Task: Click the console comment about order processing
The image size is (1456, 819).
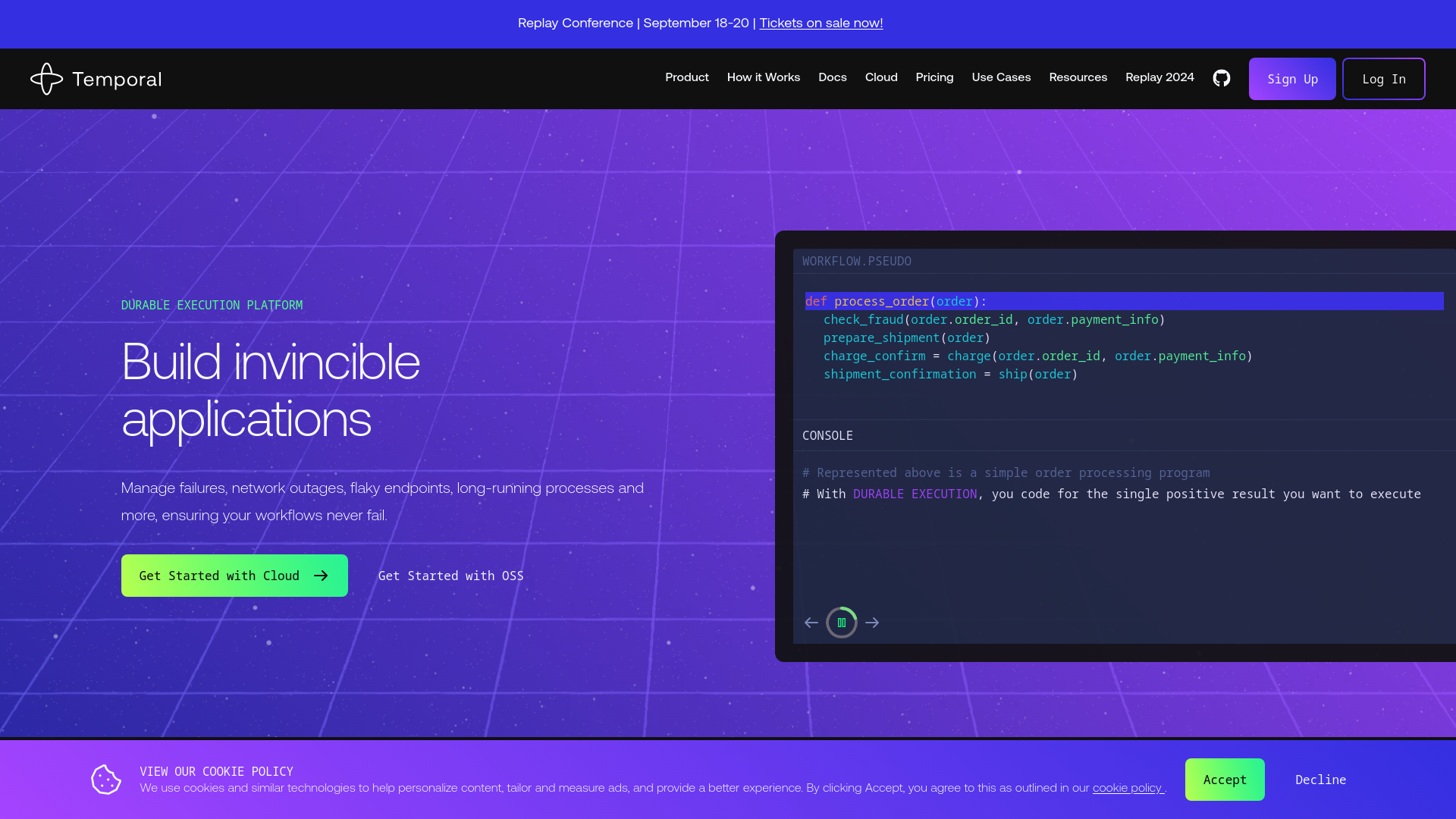Action: tap(1006, 472)
